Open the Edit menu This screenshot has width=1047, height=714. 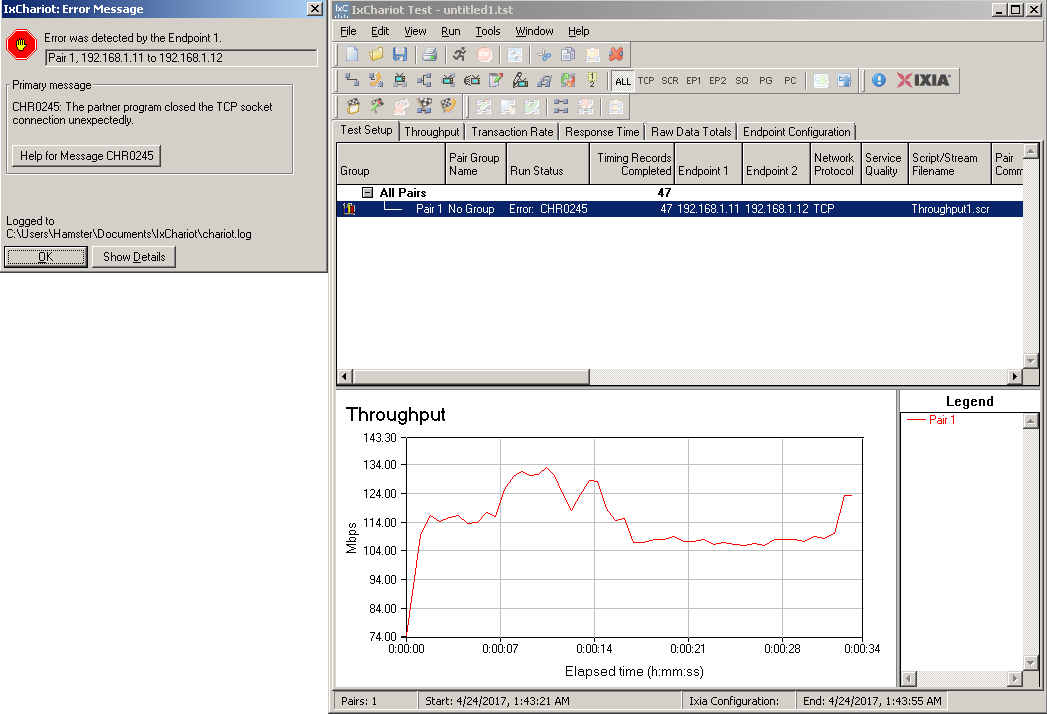380,31
